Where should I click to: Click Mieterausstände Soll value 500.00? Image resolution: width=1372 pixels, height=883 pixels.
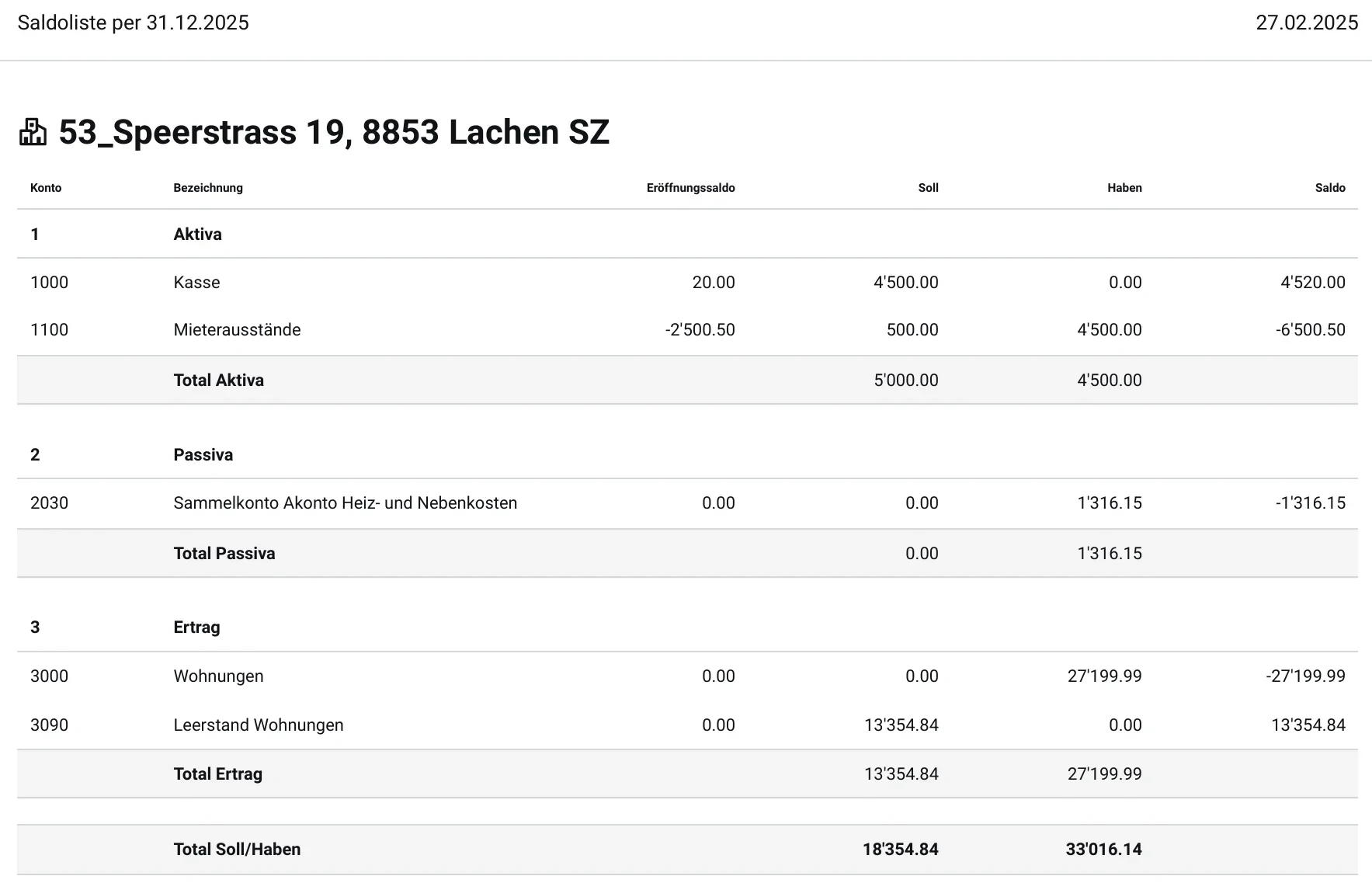click(x=912, y=330)
